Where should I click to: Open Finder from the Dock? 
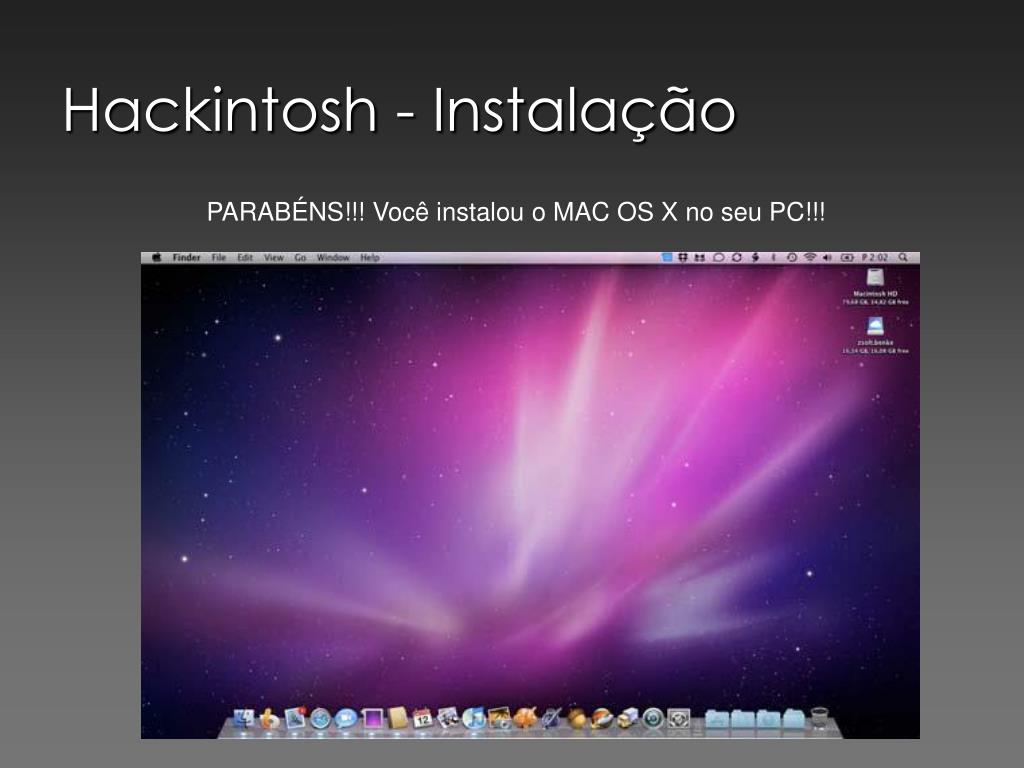(x=243, y=718)
